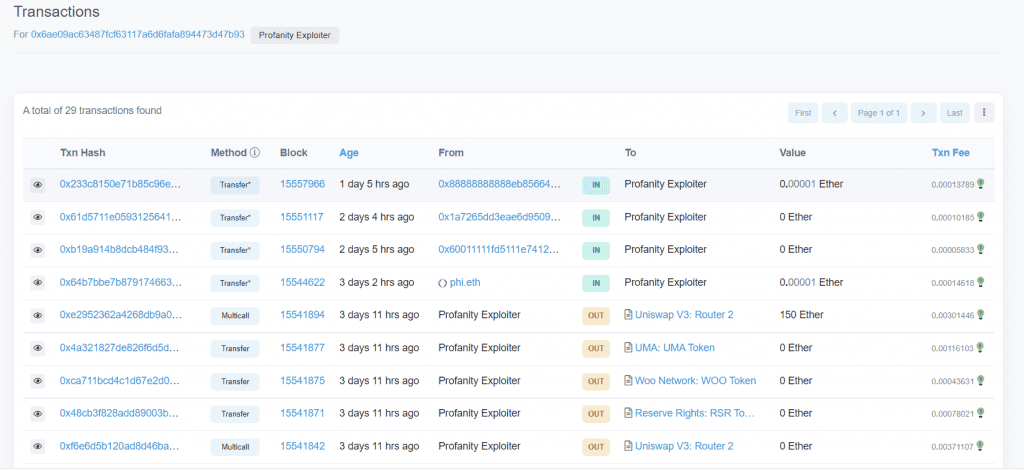Image resolution: width=1024 pixels, height=471 pixels.
Task: Preview transaction 0x64b7bbe7b879174663 with eye icon
Action: pyautogui.click(x=38, y=283)
